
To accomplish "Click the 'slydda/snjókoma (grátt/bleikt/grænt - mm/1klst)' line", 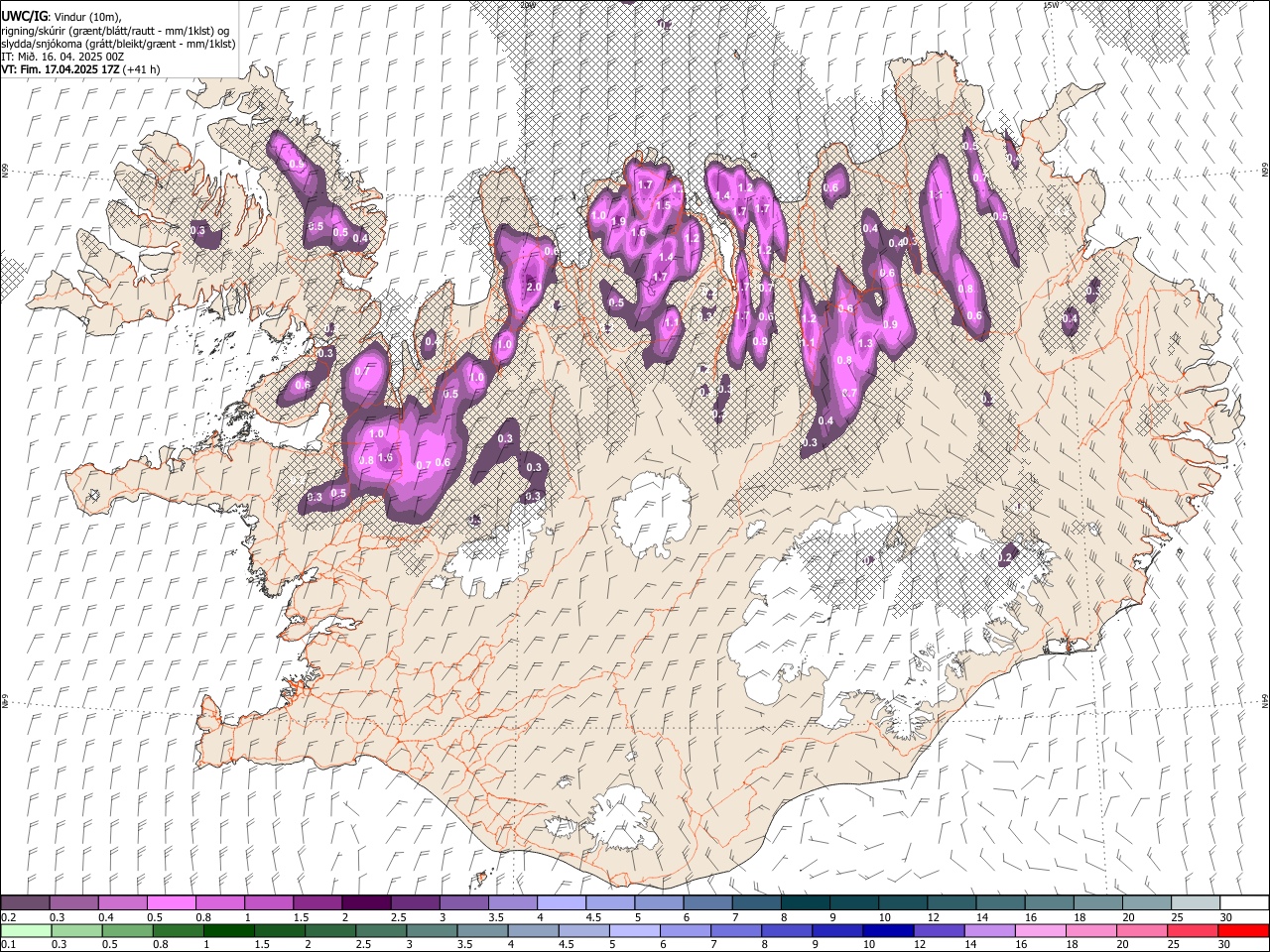I will [118, 44].
